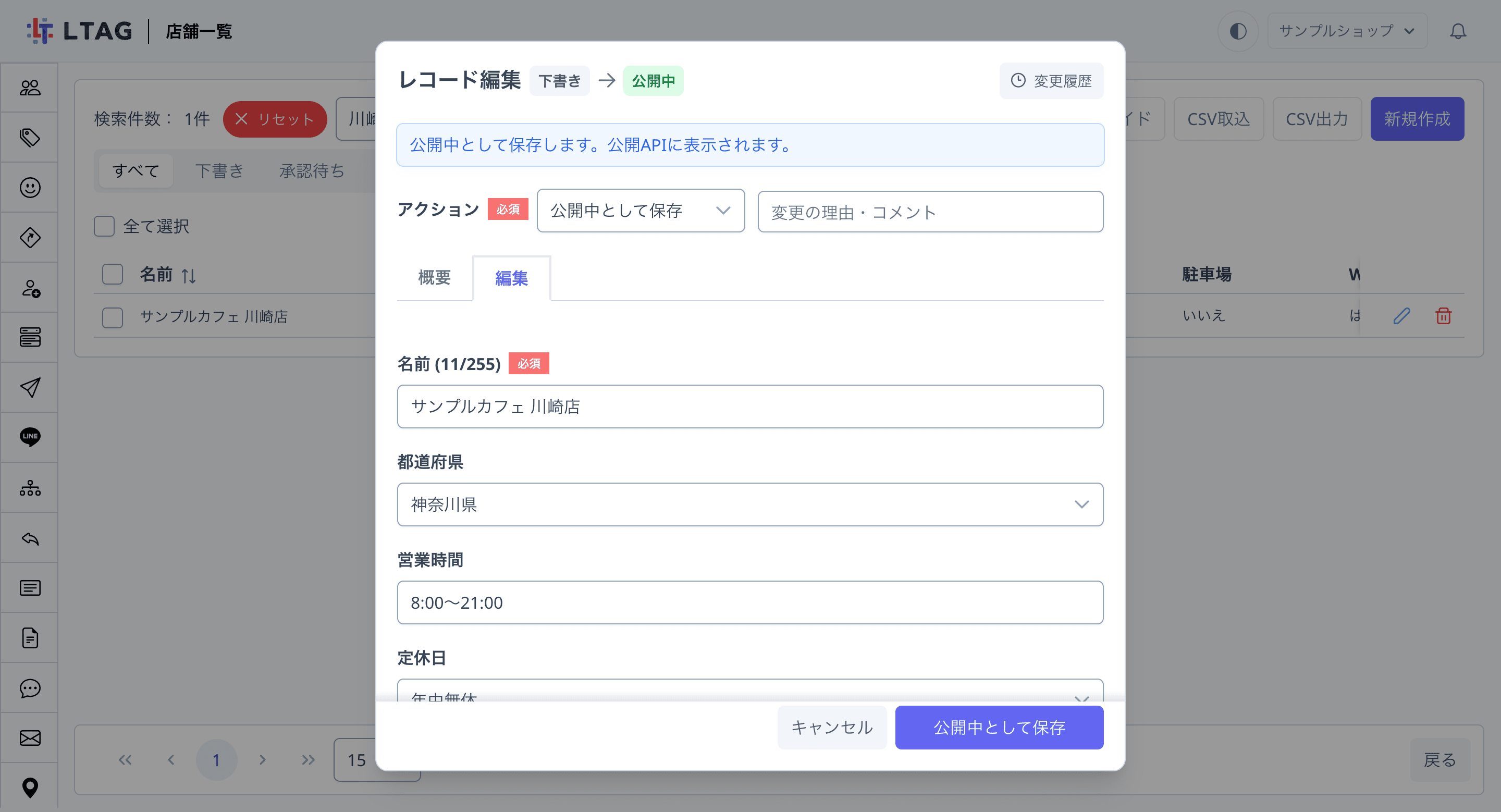Open the document file sidebar icon
Viewport: 1501px width, 812px height.
[30, 638]
